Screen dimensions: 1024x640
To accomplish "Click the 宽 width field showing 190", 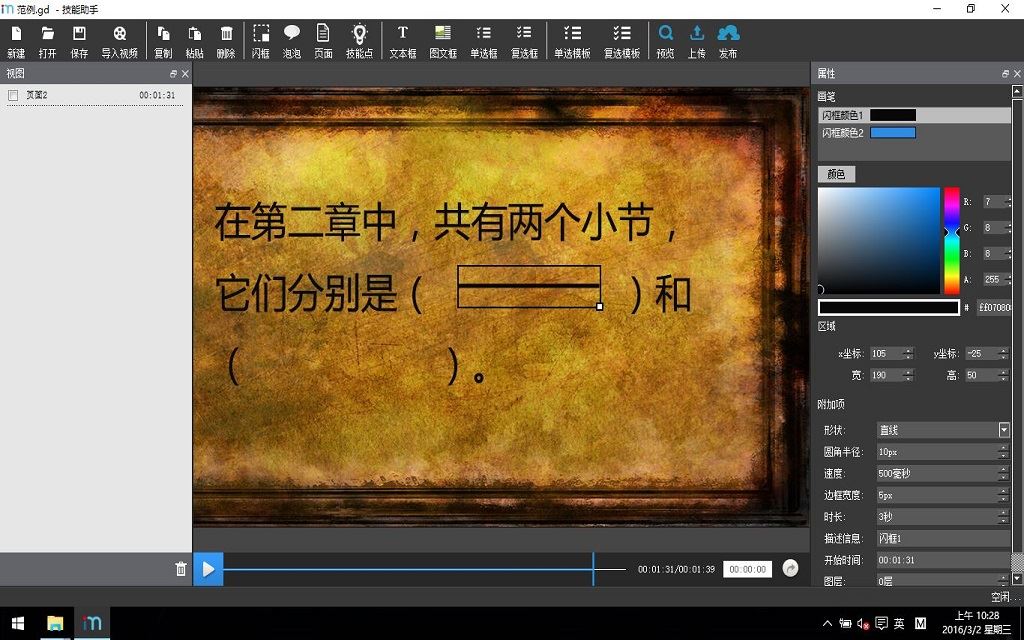I will coord(891,375).
